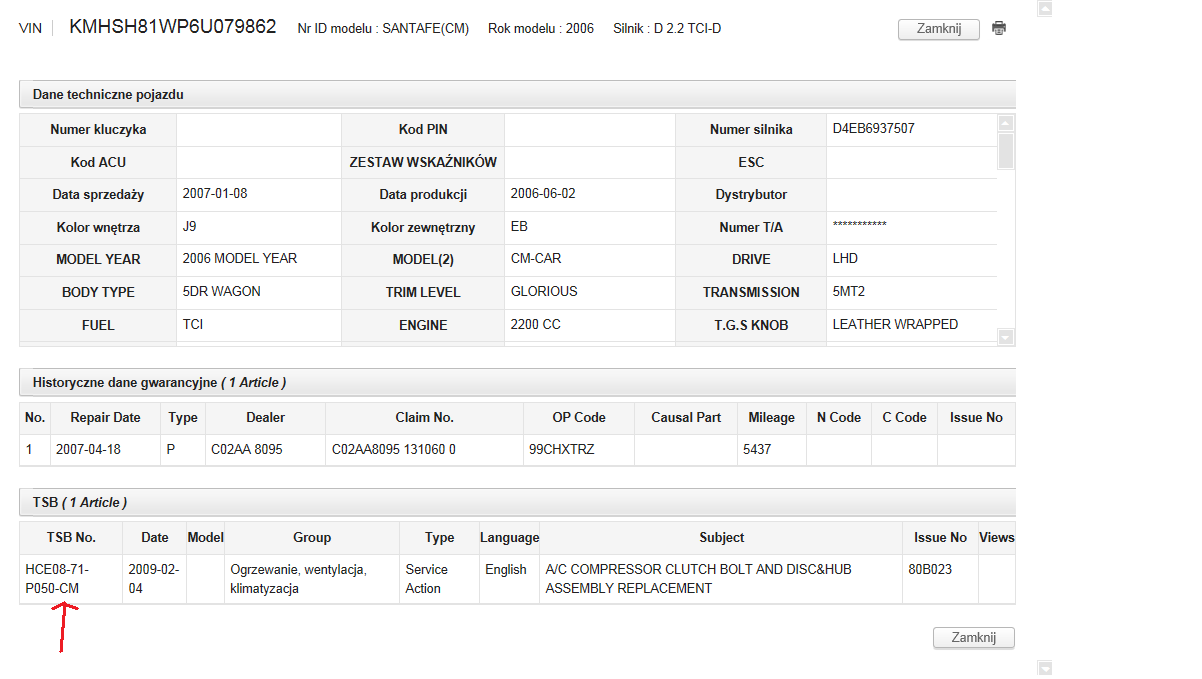Click the 5MT2 transmission value
Screen dimensions: 1202x679
[x=849, y=291]
